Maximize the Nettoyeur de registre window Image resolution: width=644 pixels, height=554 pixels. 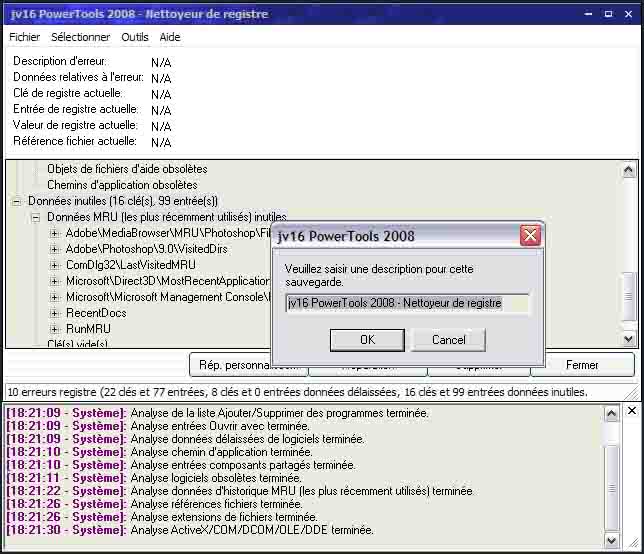click(x=608, y=14)
